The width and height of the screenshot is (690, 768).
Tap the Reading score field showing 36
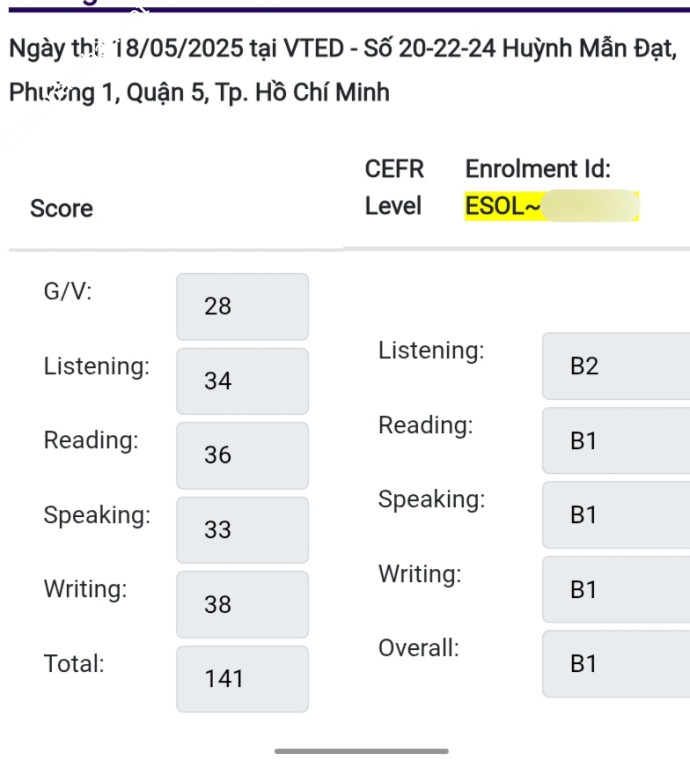tap(242, 455)
